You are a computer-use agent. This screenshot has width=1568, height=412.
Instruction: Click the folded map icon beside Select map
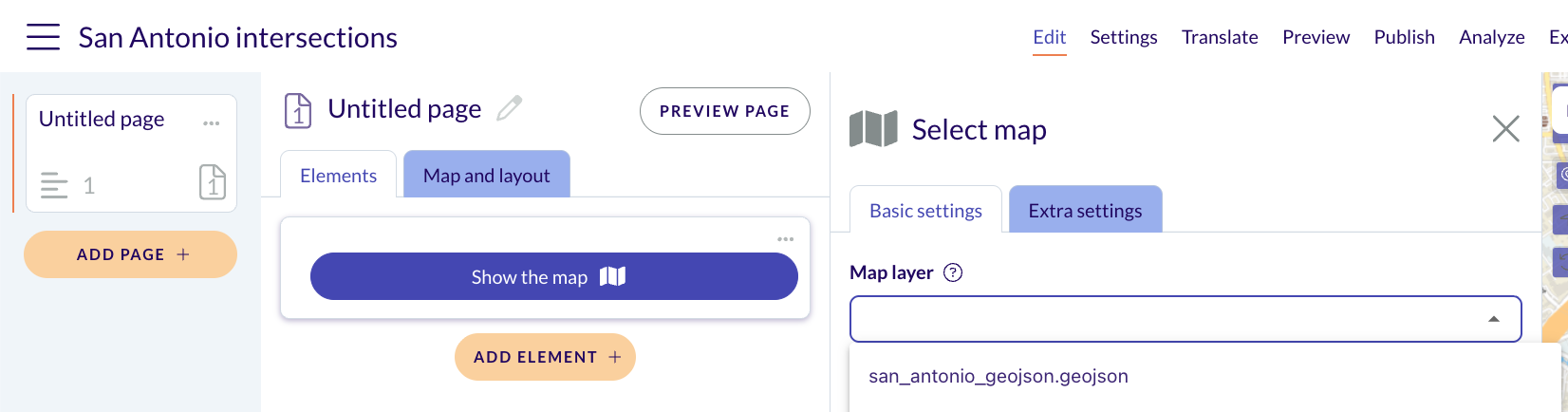pyautogui.click(x=873, y=129)
